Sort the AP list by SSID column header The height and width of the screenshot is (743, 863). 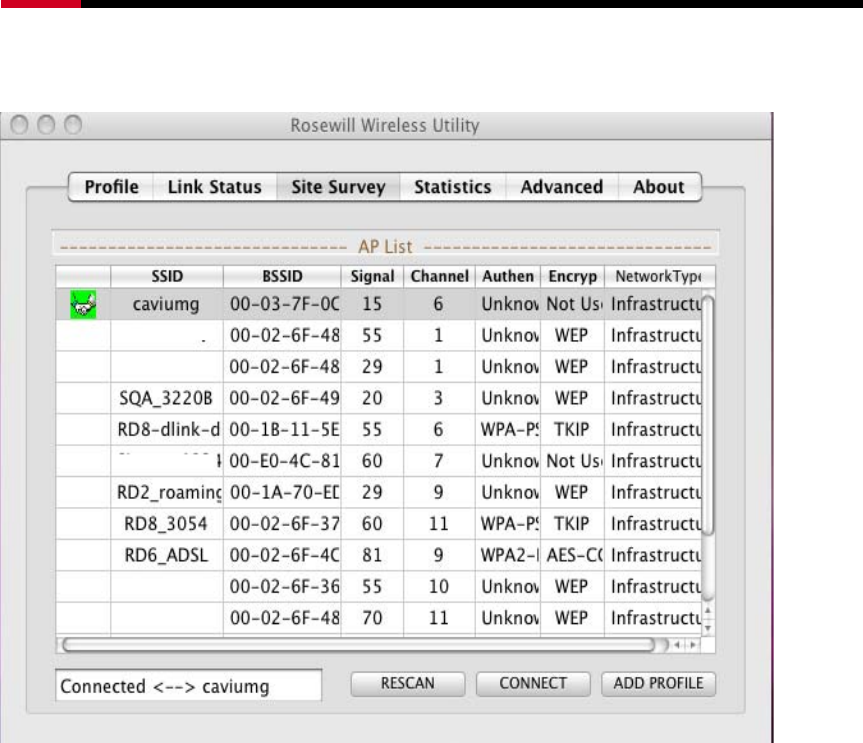coord(167,276)
